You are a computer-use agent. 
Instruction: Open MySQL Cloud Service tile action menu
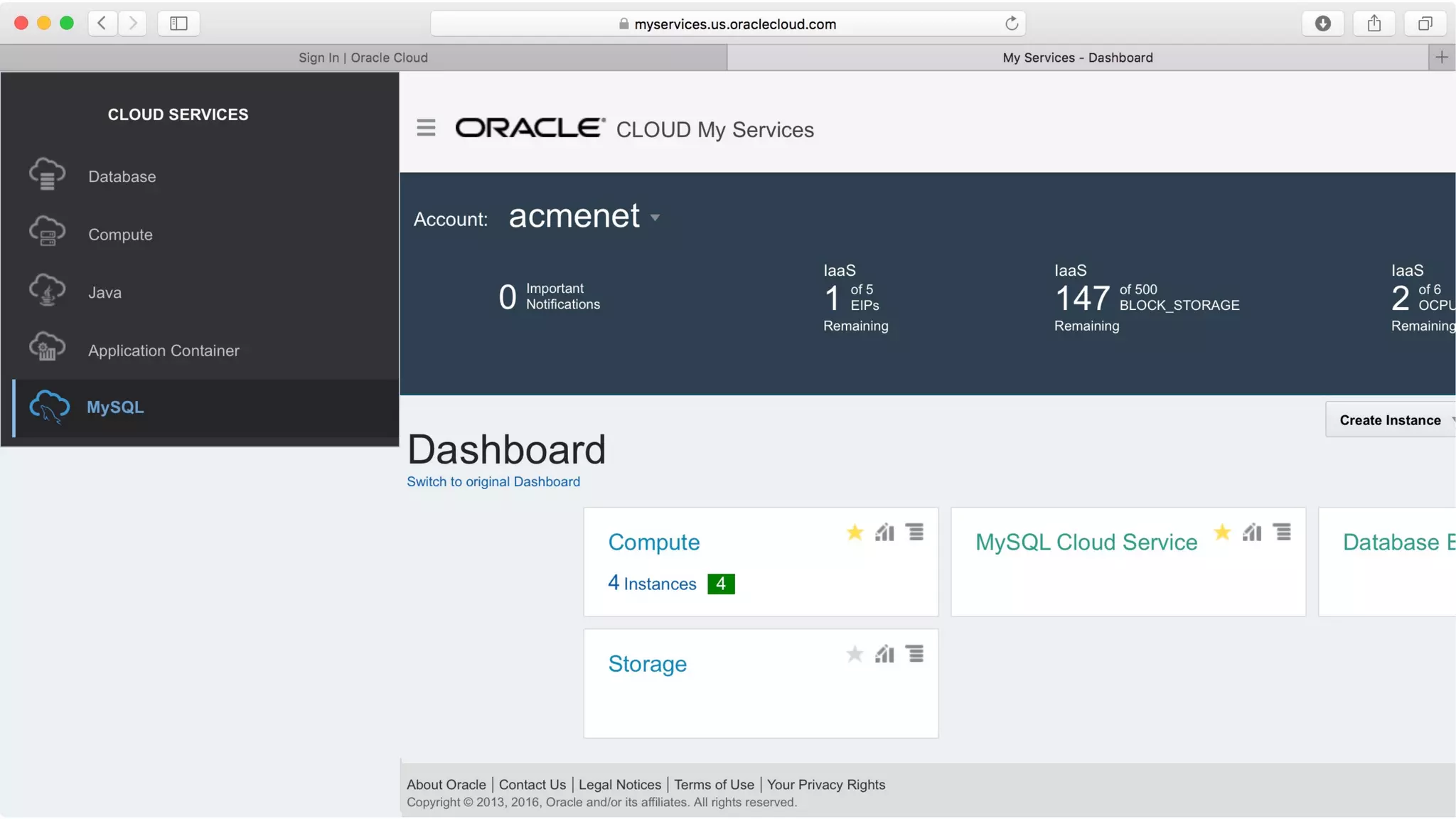pos(1283,532)
